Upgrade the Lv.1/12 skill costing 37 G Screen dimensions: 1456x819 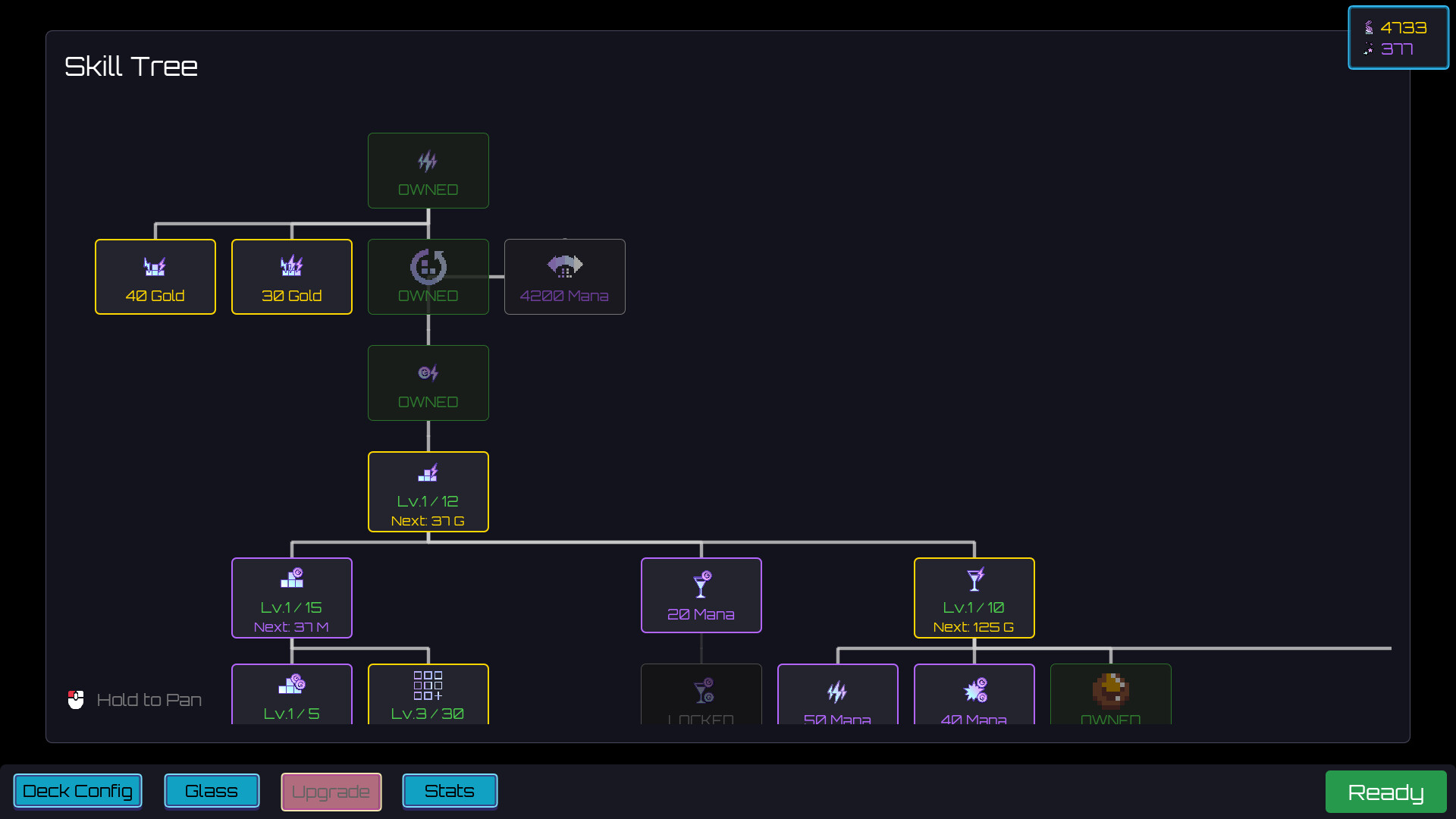click(x=428, y=491)
